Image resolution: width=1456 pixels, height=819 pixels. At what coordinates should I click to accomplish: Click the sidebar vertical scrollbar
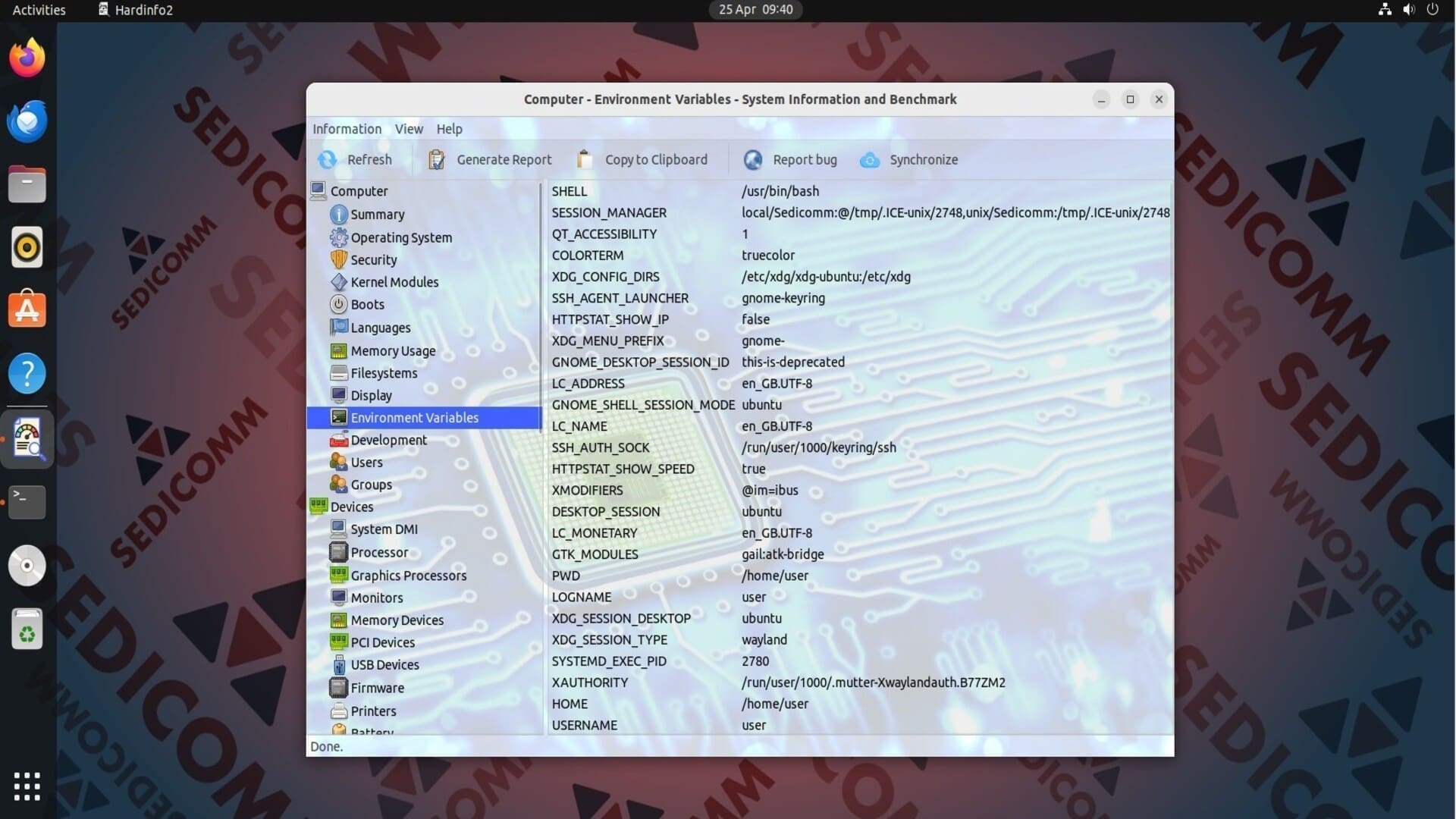(541, 307)
